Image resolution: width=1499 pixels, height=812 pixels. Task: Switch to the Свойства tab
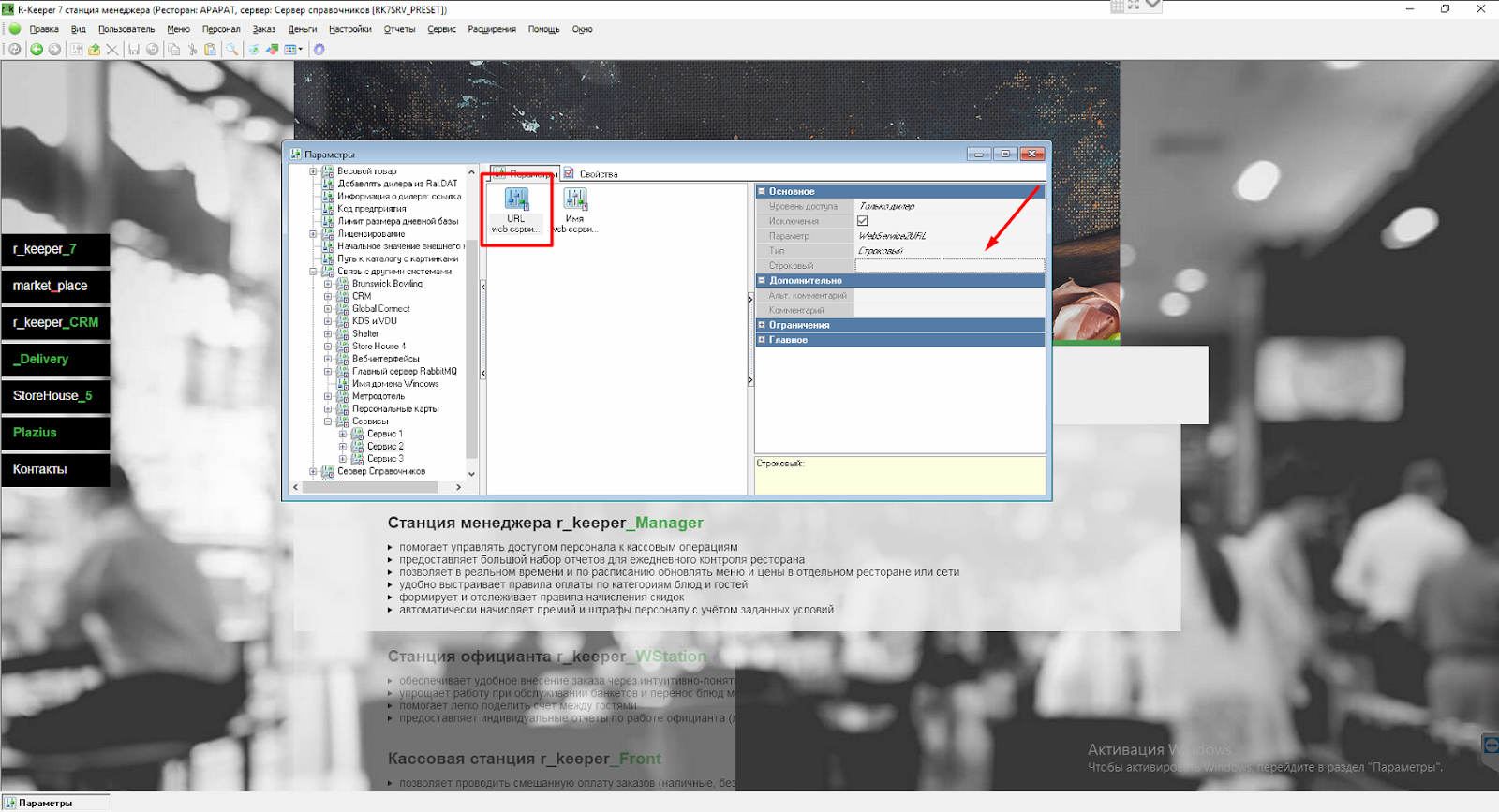click(591, 173)
